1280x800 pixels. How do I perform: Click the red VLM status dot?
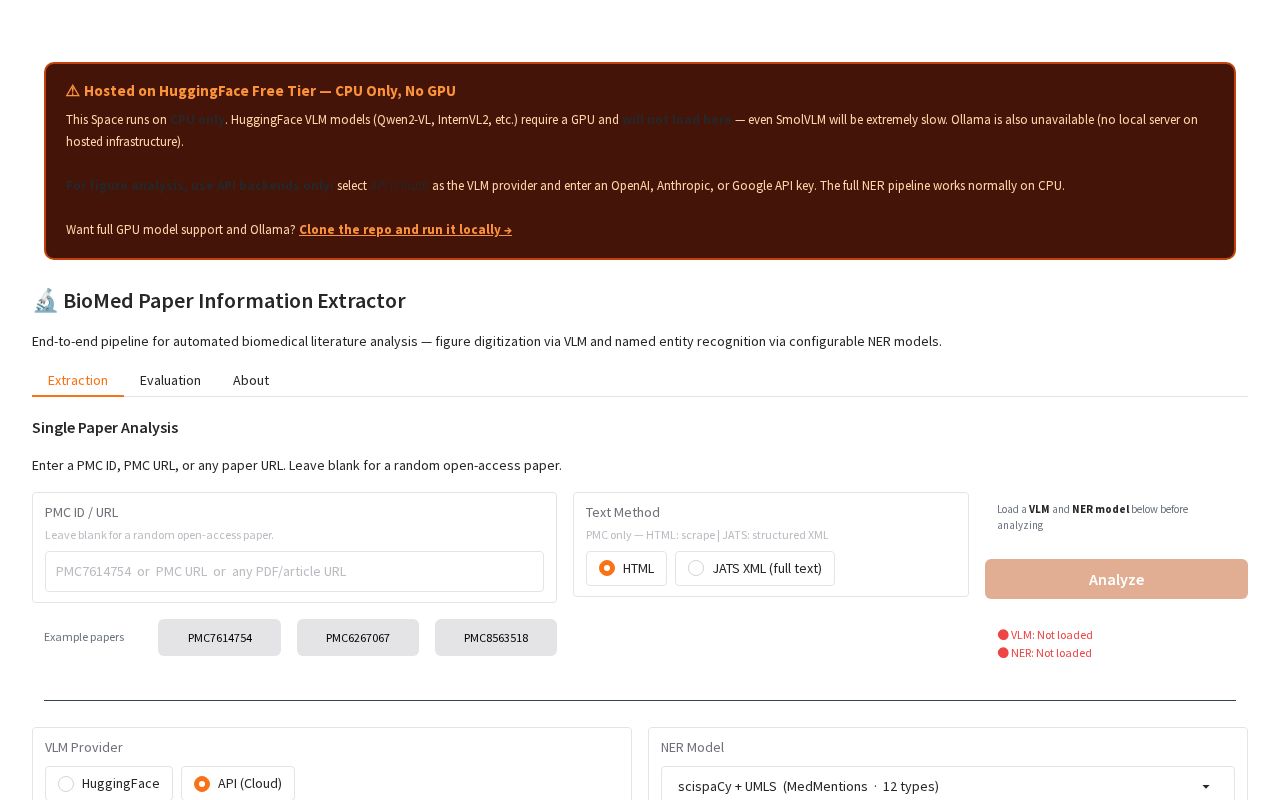[x=1003, y=635]
